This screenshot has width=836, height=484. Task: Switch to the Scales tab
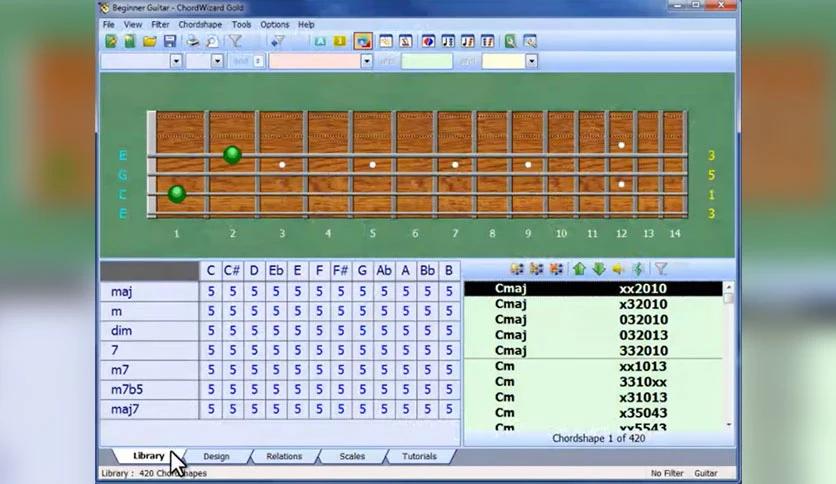point(352,456)
